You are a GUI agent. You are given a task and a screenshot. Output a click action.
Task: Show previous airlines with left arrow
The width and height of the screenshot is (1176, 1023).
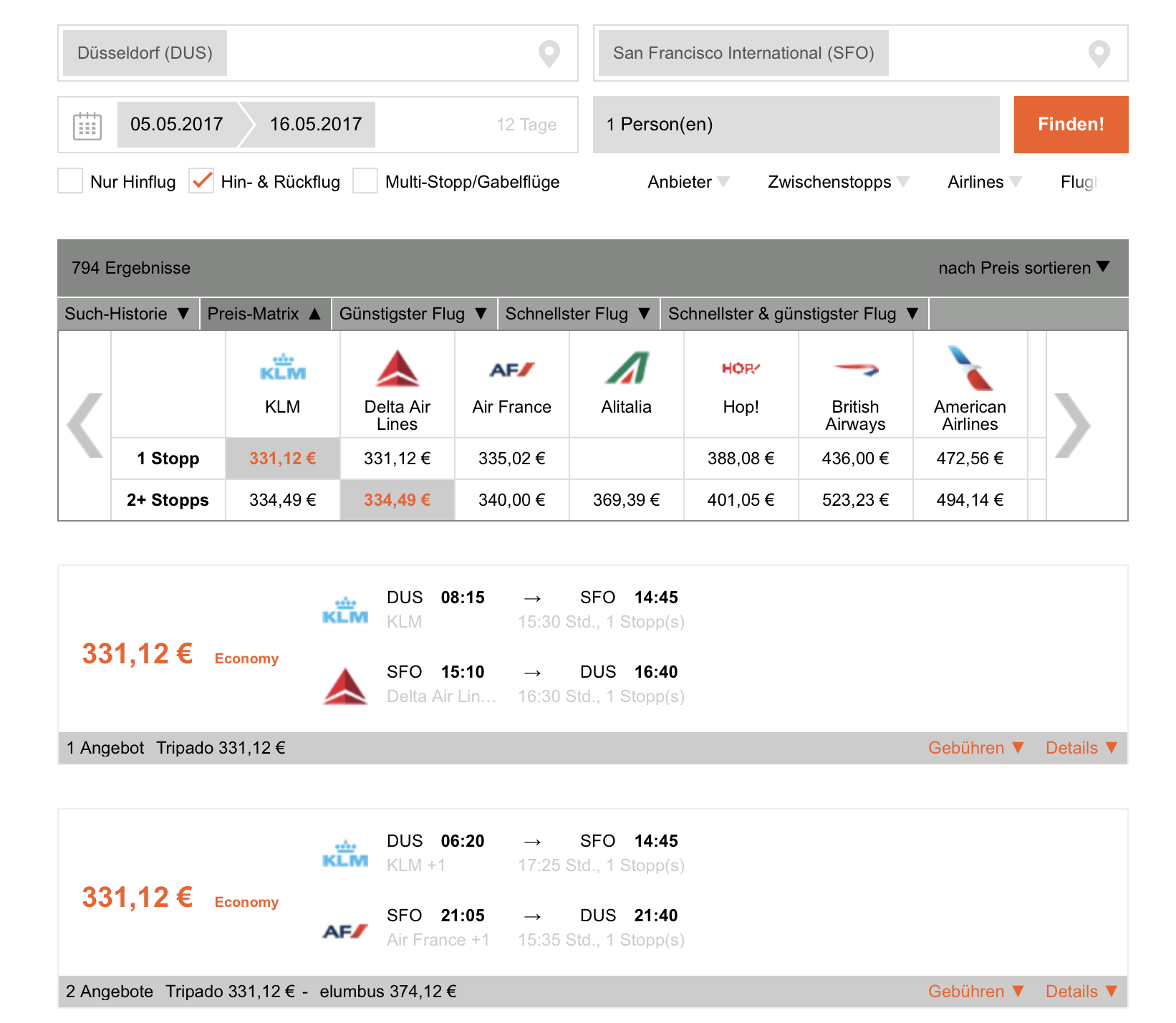tap(85, 426)
